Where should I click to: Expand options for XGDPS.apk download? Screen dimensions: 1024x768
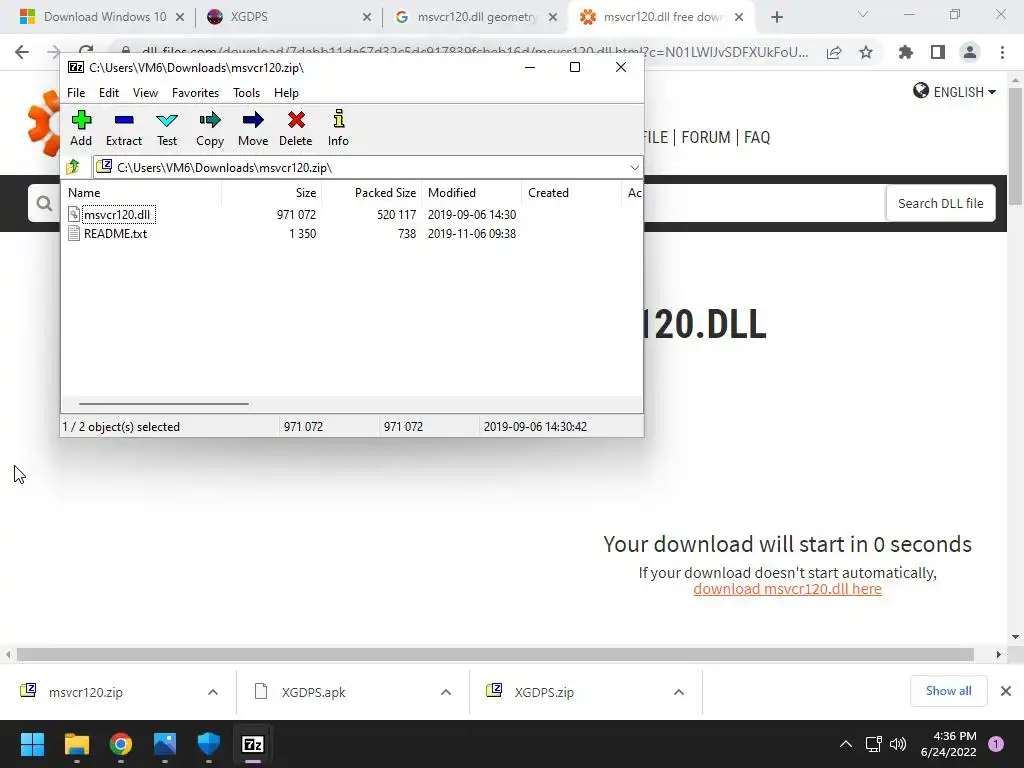446,692
